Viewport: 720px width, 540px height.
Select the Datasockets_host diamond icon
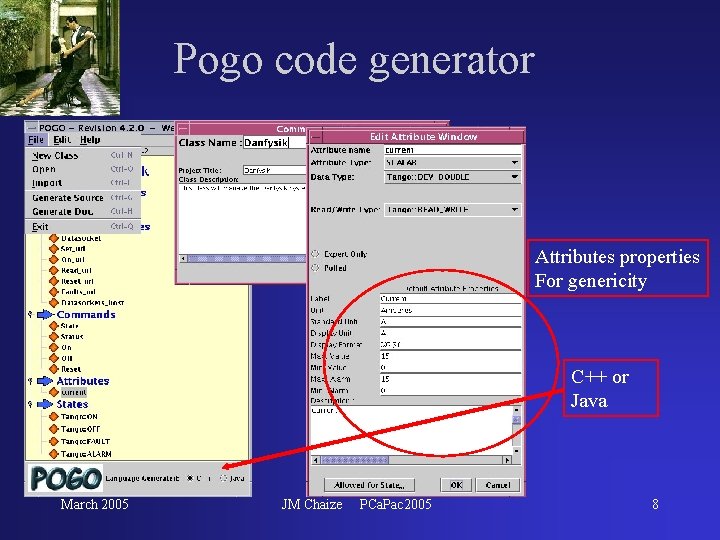(x=54, y=303)
